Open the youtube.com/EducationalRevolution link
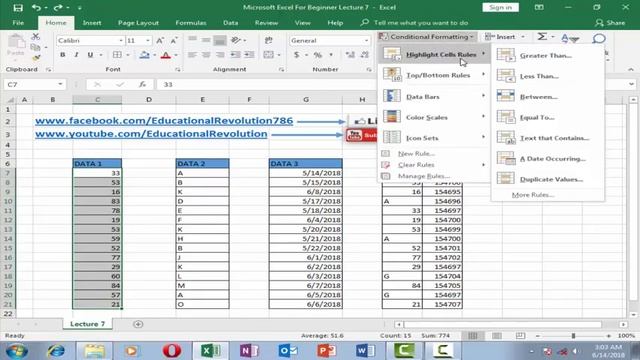 click(151, 134)
